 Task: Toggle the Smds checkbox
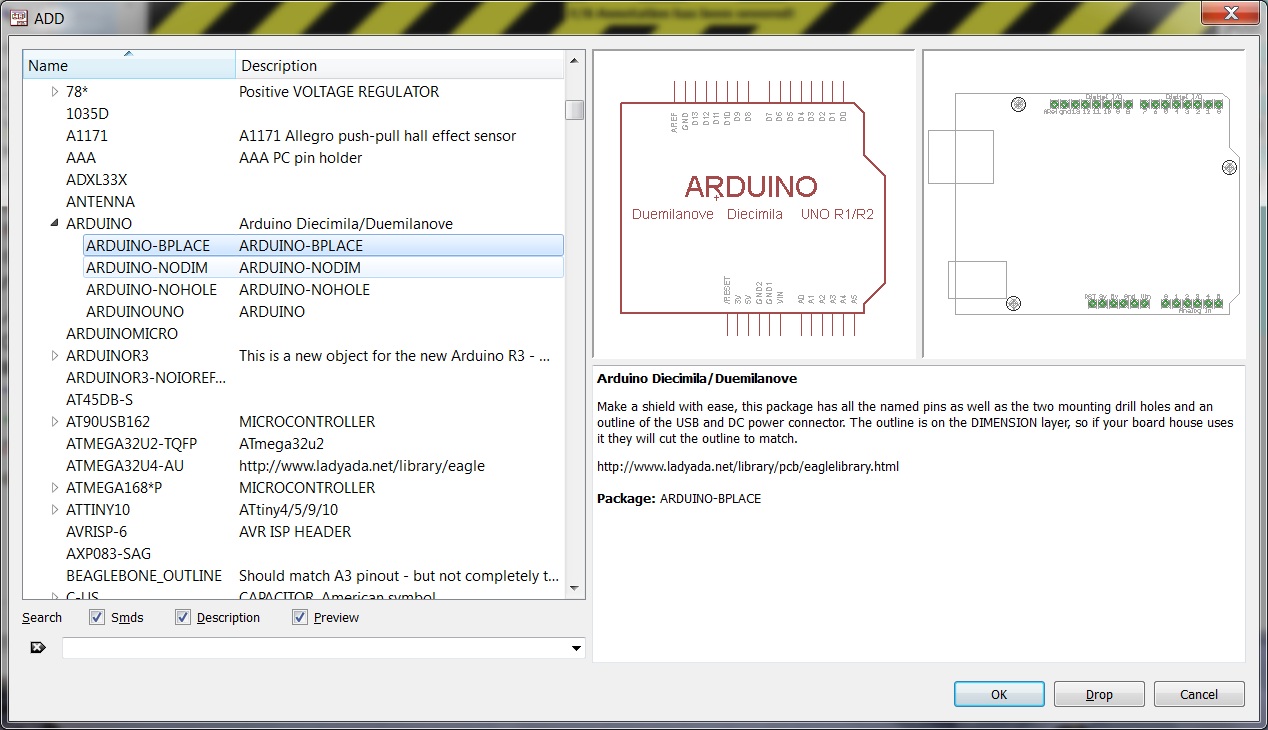click(x=96, y=617)
